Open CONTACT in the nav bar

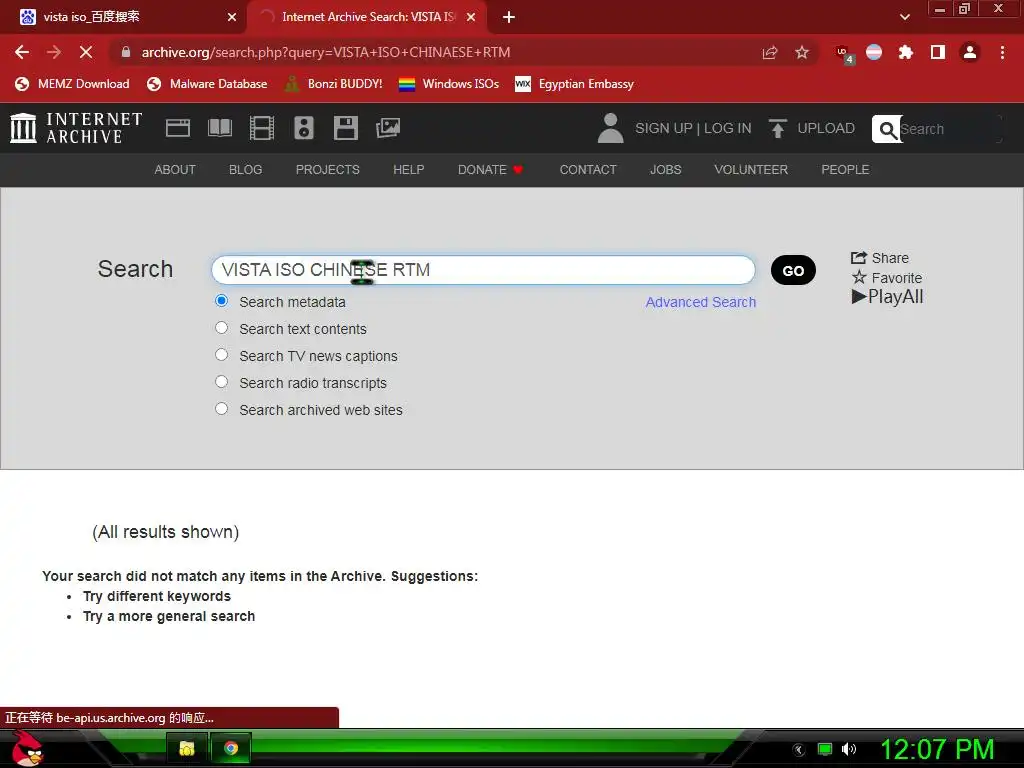(588, 170)
